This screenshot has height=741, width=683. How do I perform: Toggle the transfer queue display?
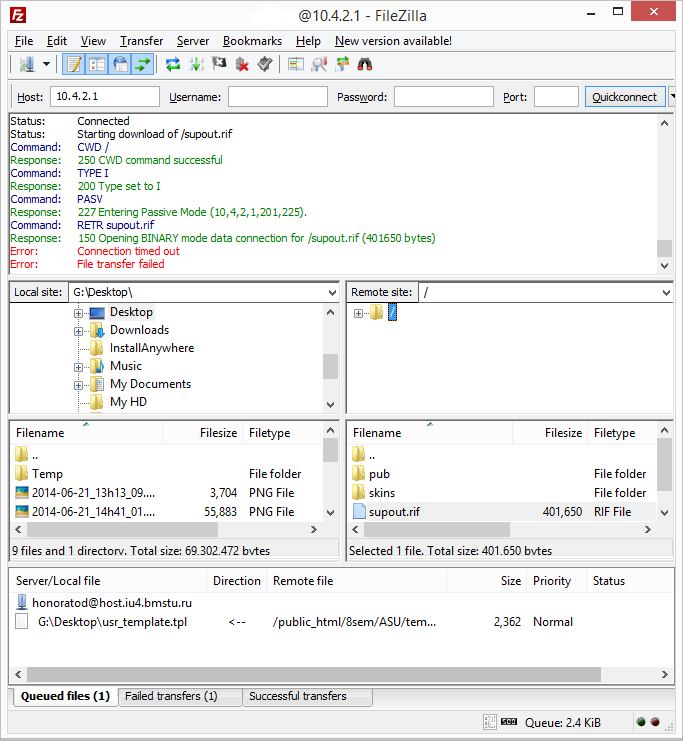tap(143, 64)
